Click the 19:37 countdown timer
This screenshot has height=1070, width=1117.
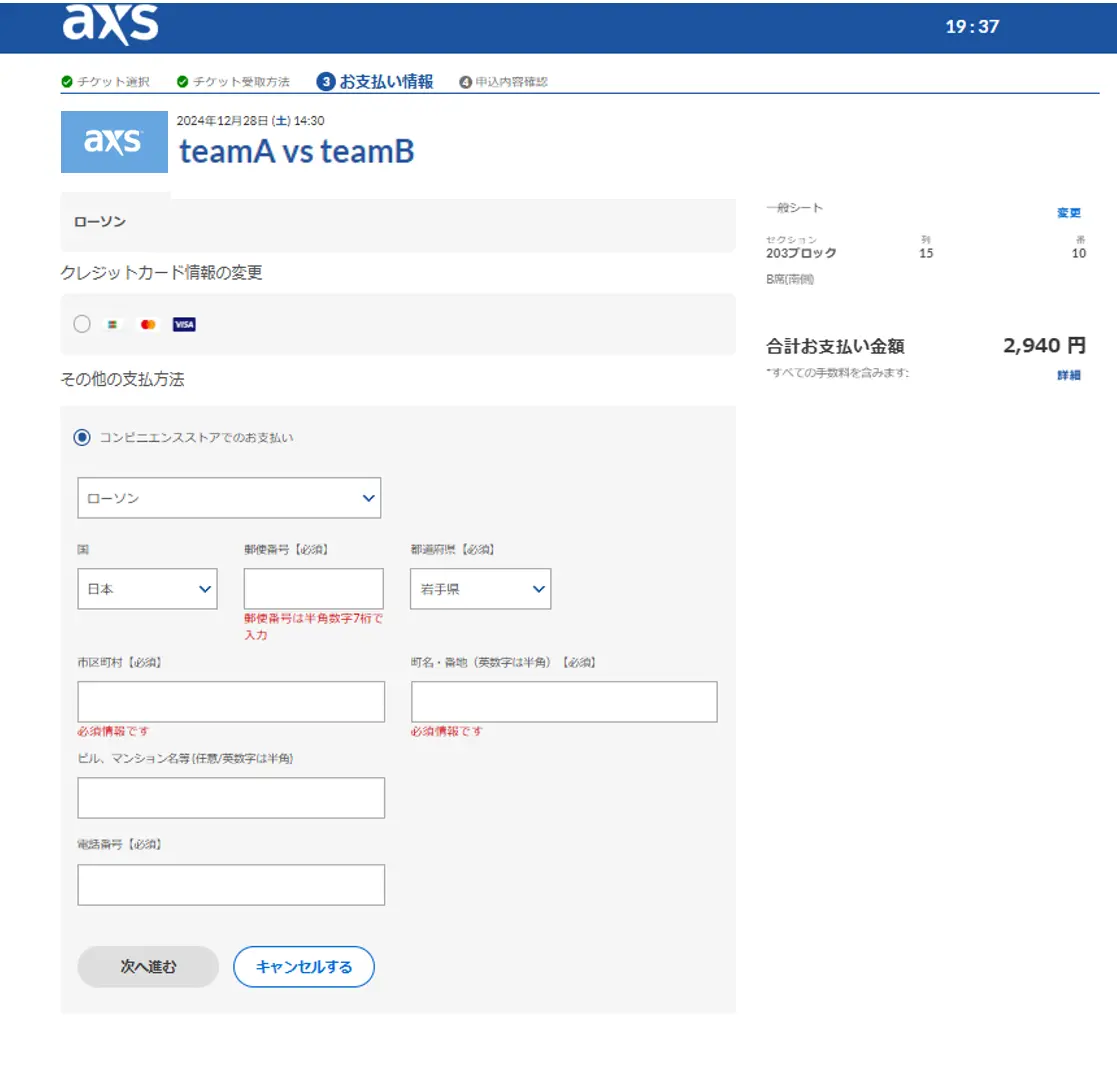pyautogui.click(x=972, y=26)
